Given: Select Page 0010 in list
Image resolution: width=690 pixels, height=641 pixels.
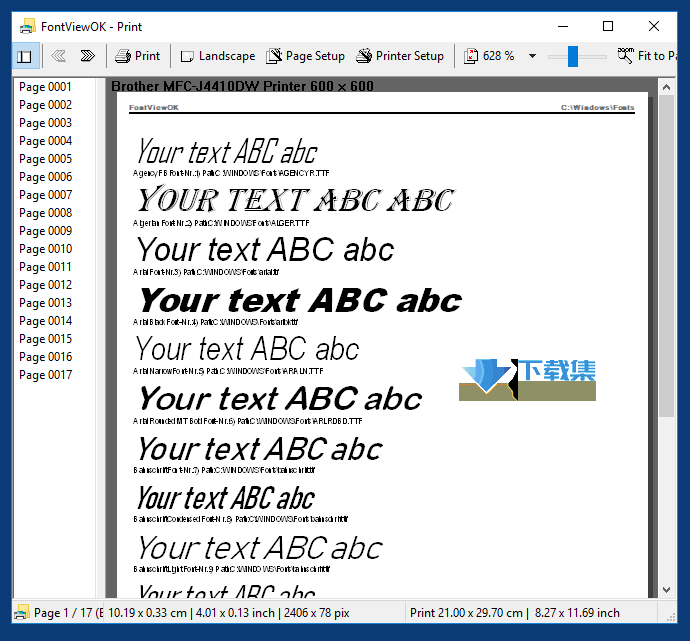Looking at the screenshot, I should coord(45,249).
